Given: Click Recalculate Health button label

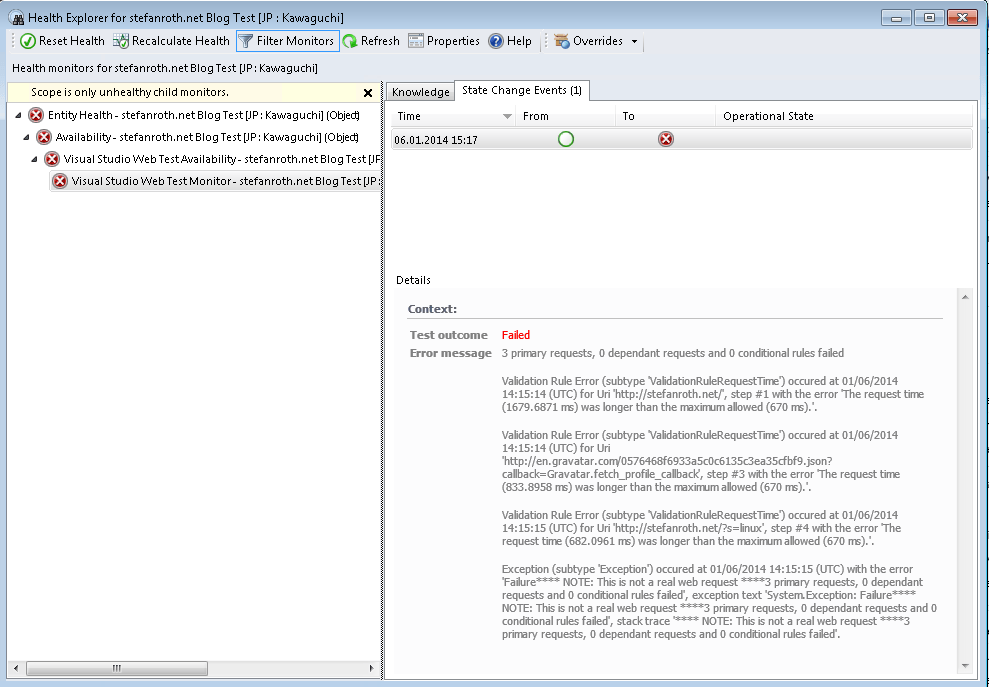Looking at the screenshot, I should click(x=180, y=41).
